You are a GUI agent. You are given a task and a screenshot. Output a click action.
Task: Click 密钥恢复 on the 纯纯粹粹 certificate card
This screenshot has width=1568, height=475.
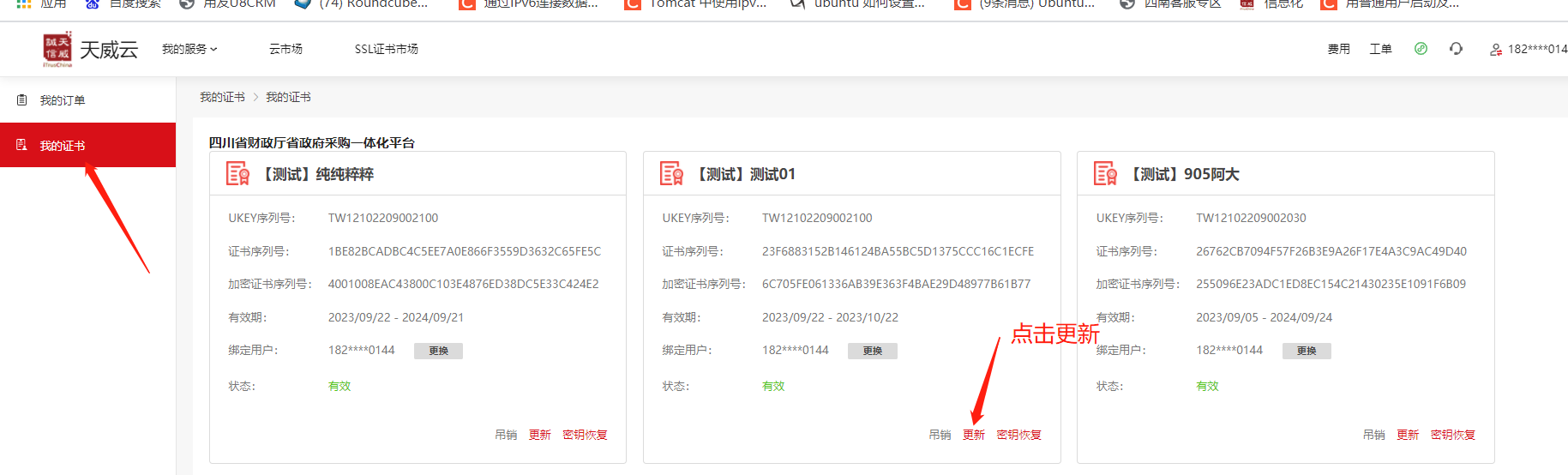(x=585, y=435)
